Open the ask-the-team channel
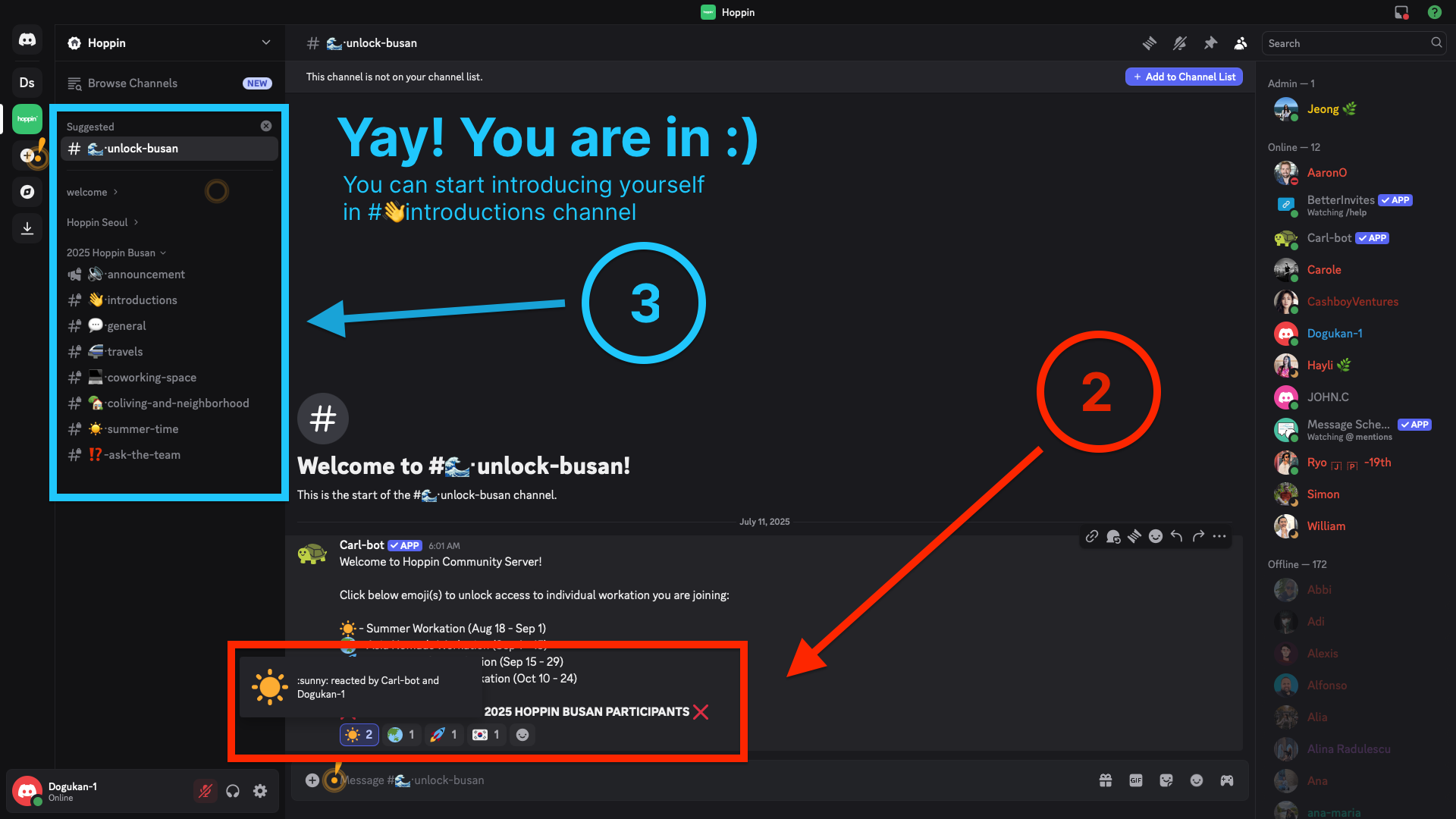Image resolution: width=1456 pixels, height=819 pixels. click(x=169, y=455)
